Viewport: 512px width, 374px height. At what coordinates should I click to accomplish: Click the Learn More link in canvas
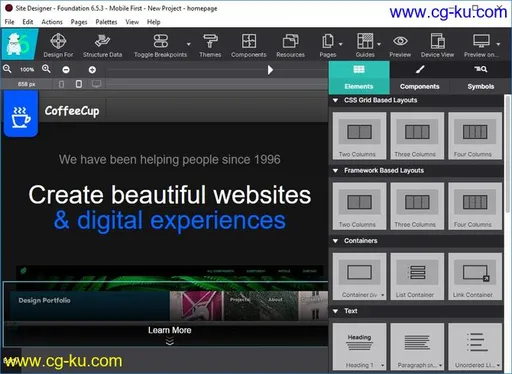(x=170, y=330)
